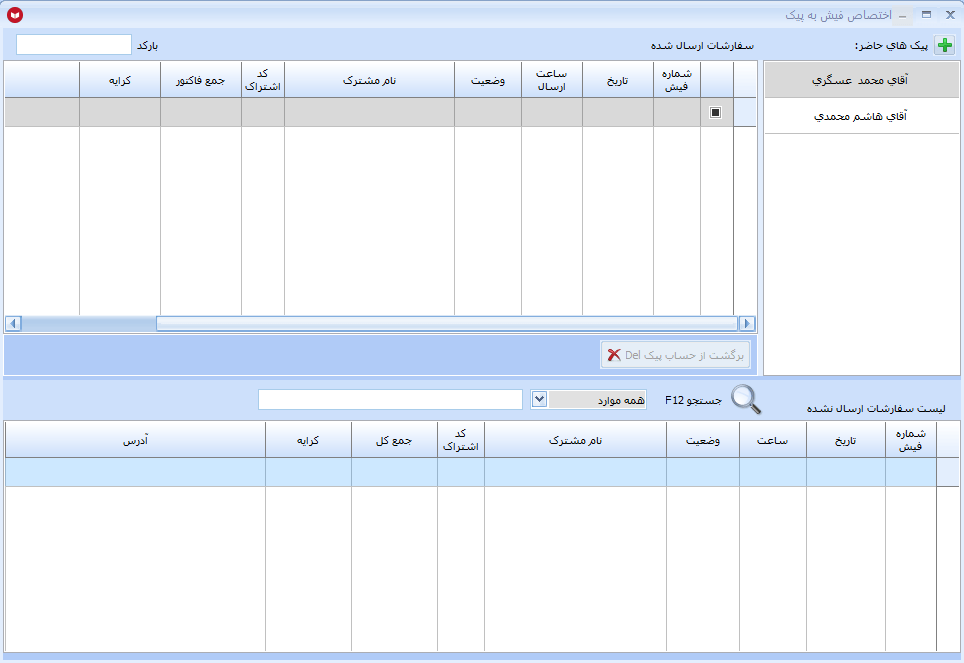Select courier آقاي محمد عسگري
Screen dimensions: 964x663
pos(861,80)
